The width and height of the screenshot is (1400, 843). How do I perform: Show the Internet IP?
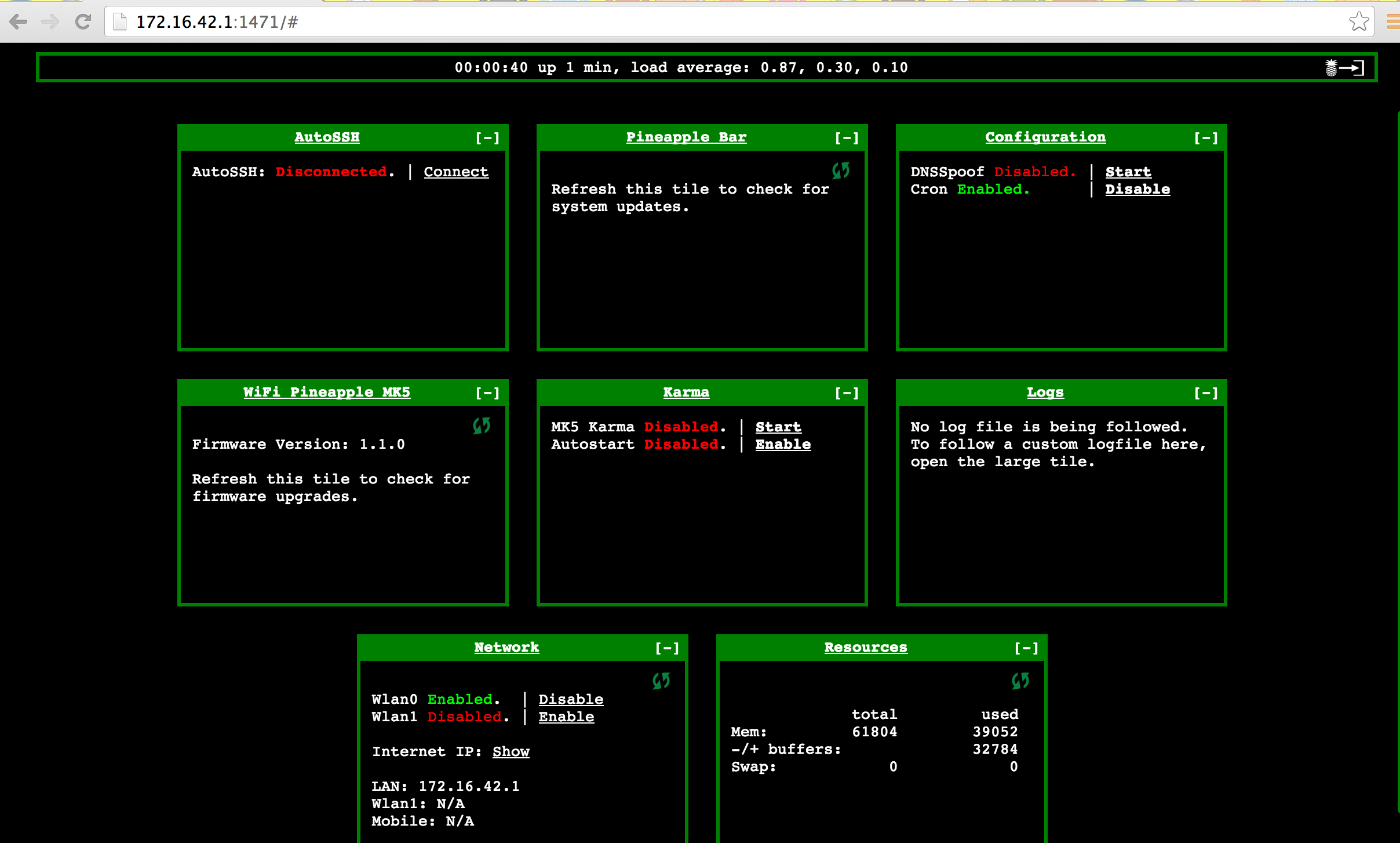pos(511,751)
